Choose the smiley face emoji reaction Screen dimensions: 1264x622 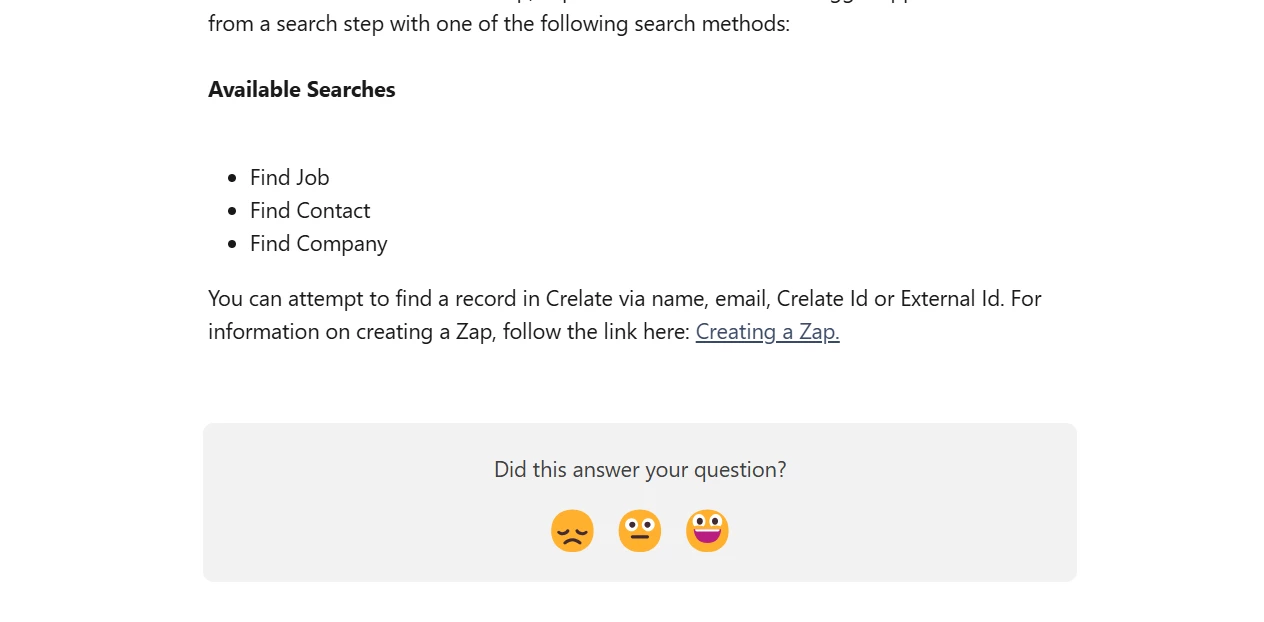(x=707, y=531)
